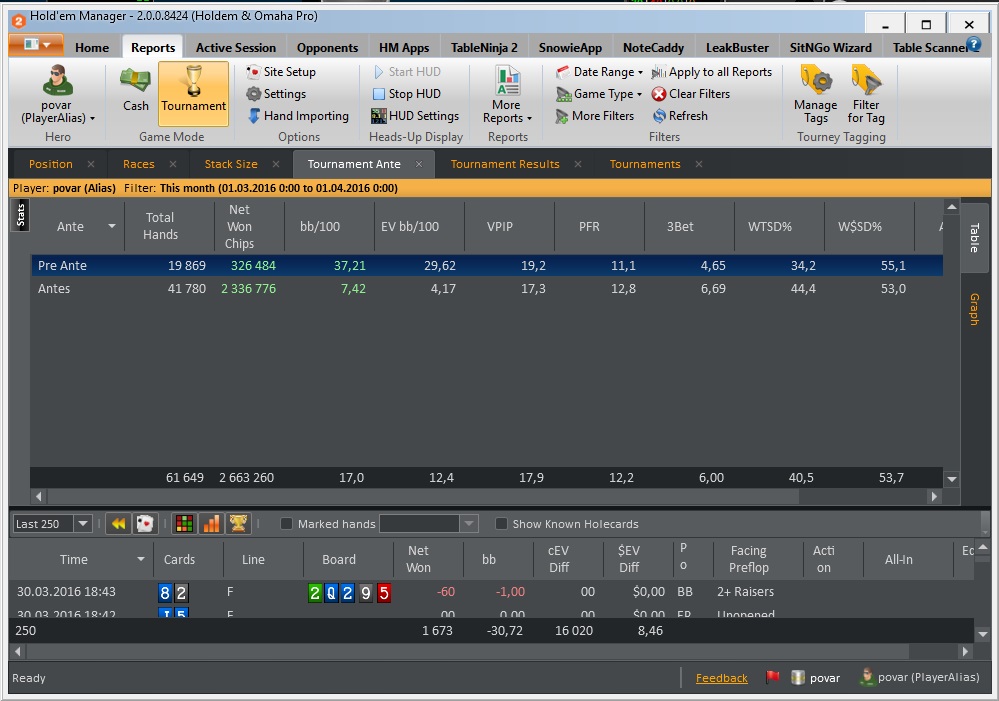The image size is (999, 701).
Task: Close the Tournament Ante report tab
Action: click(x=419, y=164)
